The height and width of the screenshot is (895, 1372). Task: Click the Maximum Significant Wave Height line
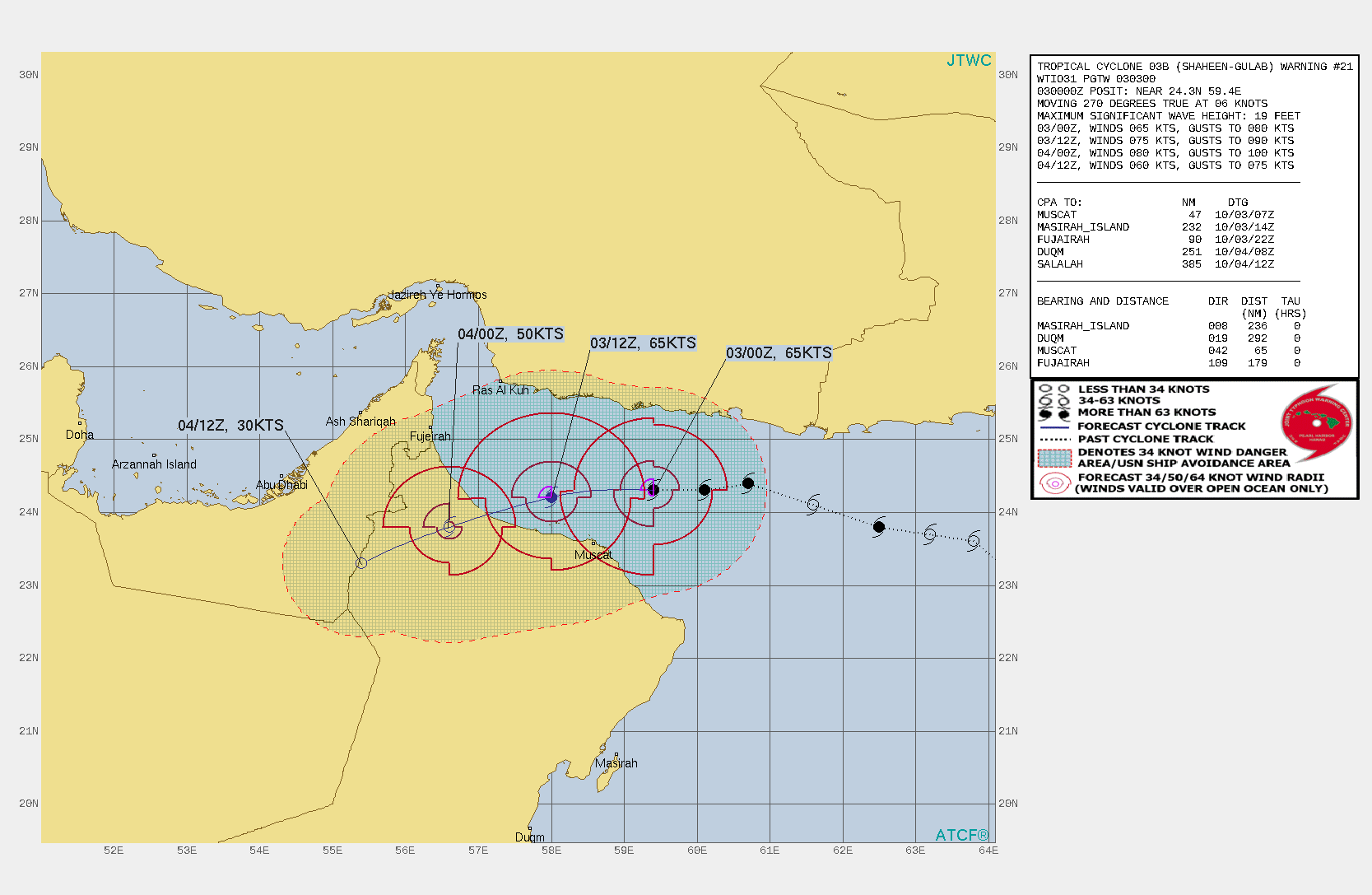coord(1168,116)
